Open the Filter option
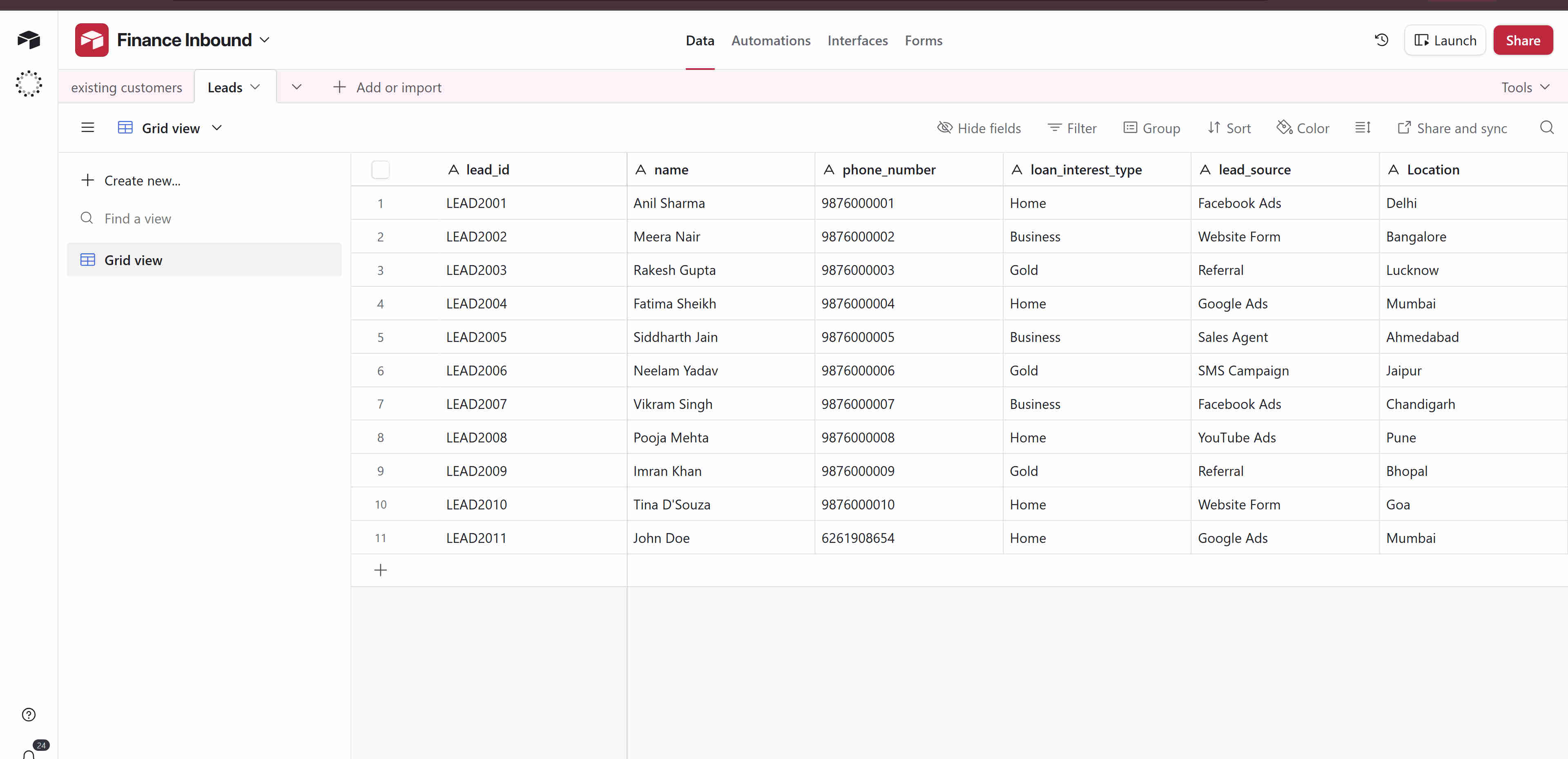 pos(1072,128)
